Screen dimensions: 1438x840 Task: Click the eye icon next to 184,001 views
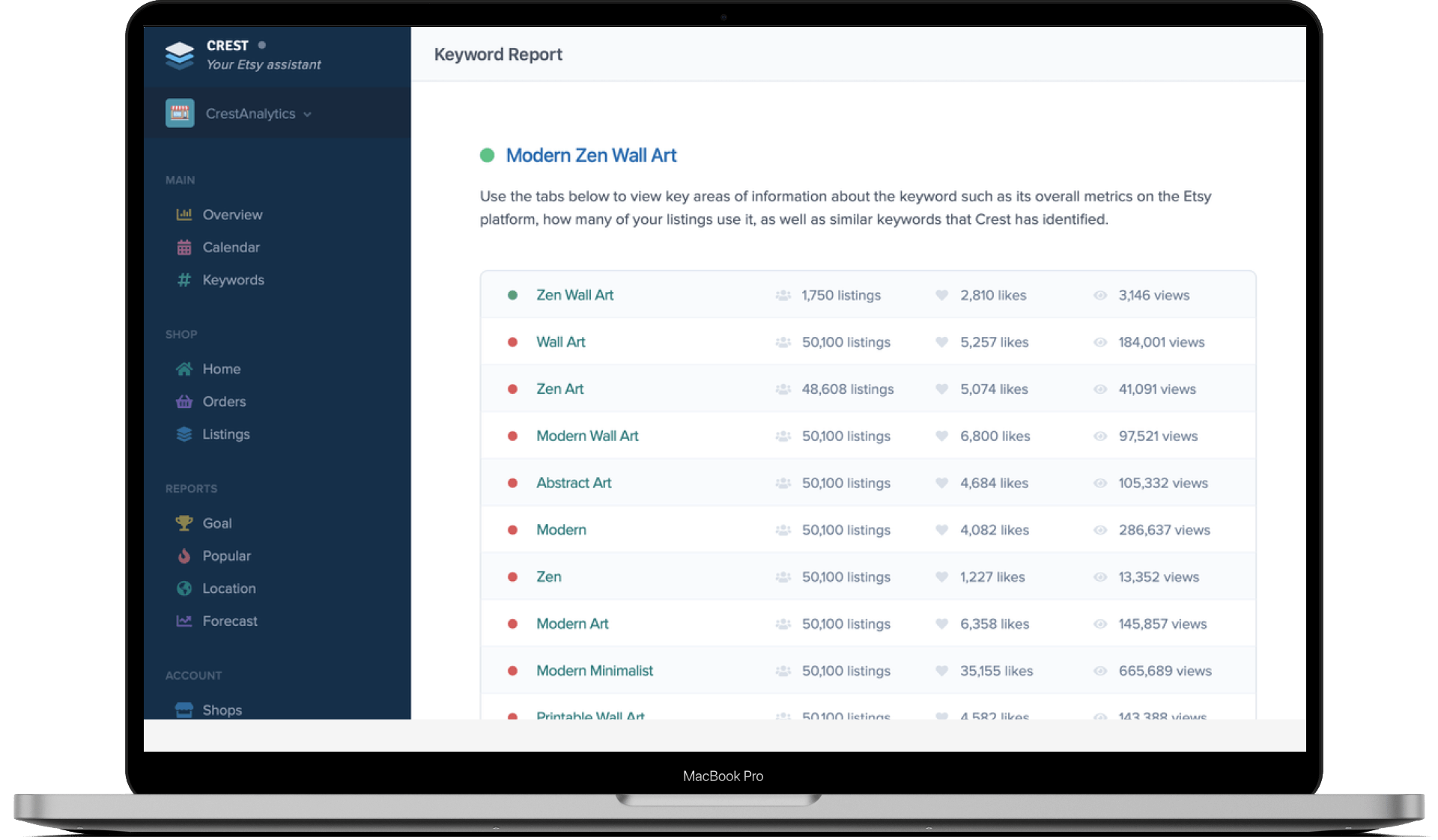(x=1100, y=342)
